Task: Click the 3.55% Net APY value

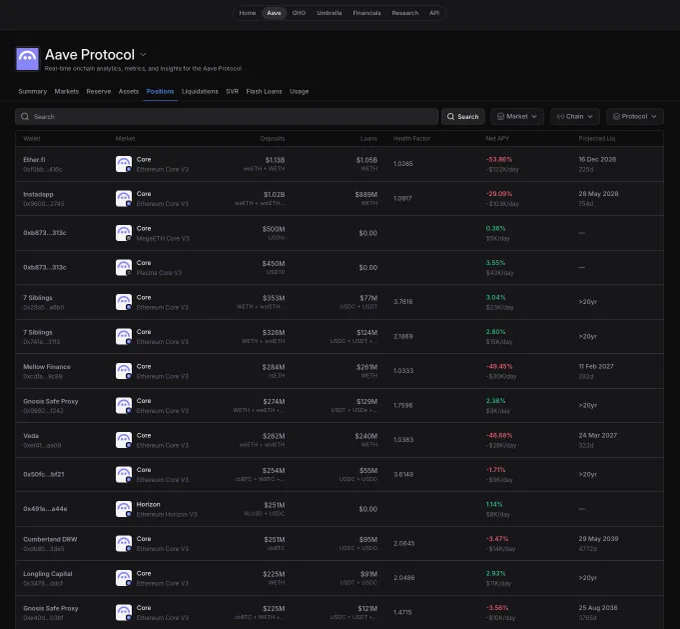Action: point(495,263)
